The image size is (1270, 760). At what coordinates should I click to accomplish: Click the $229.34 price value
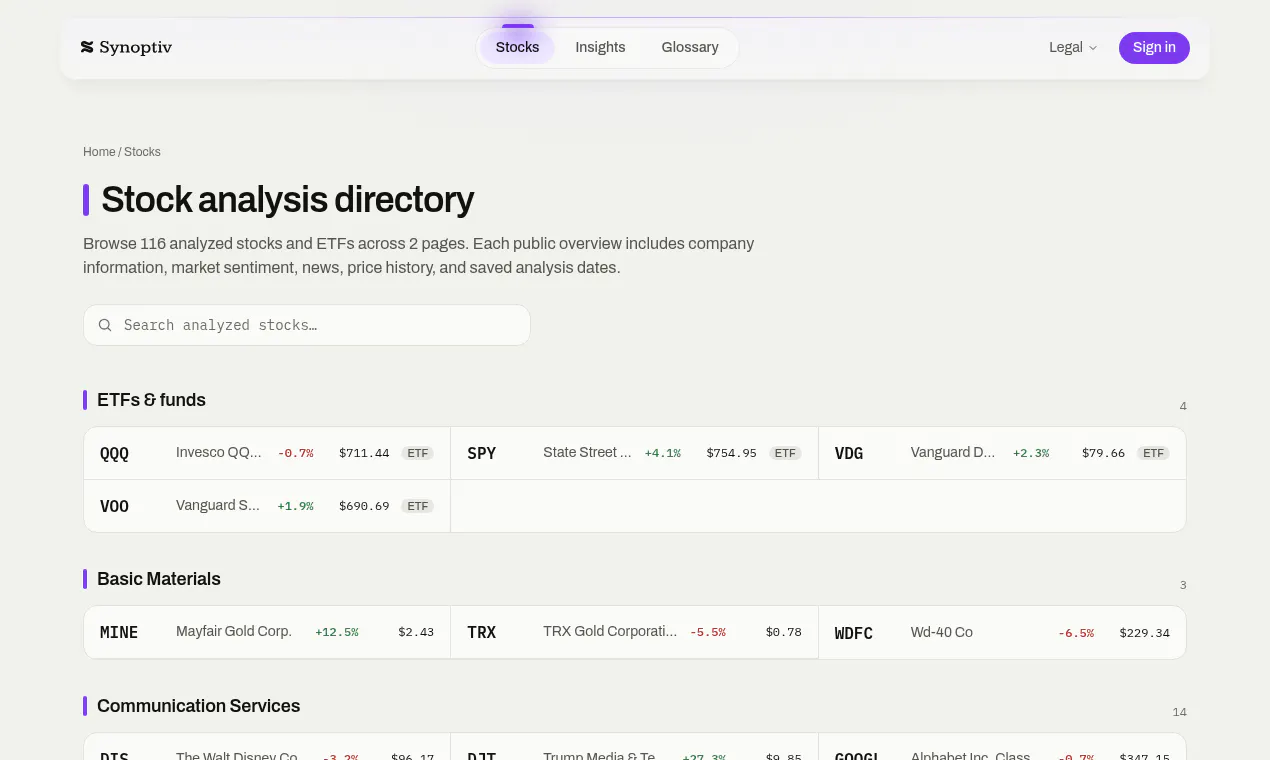pyautogui.click(x=1144, y=632)
